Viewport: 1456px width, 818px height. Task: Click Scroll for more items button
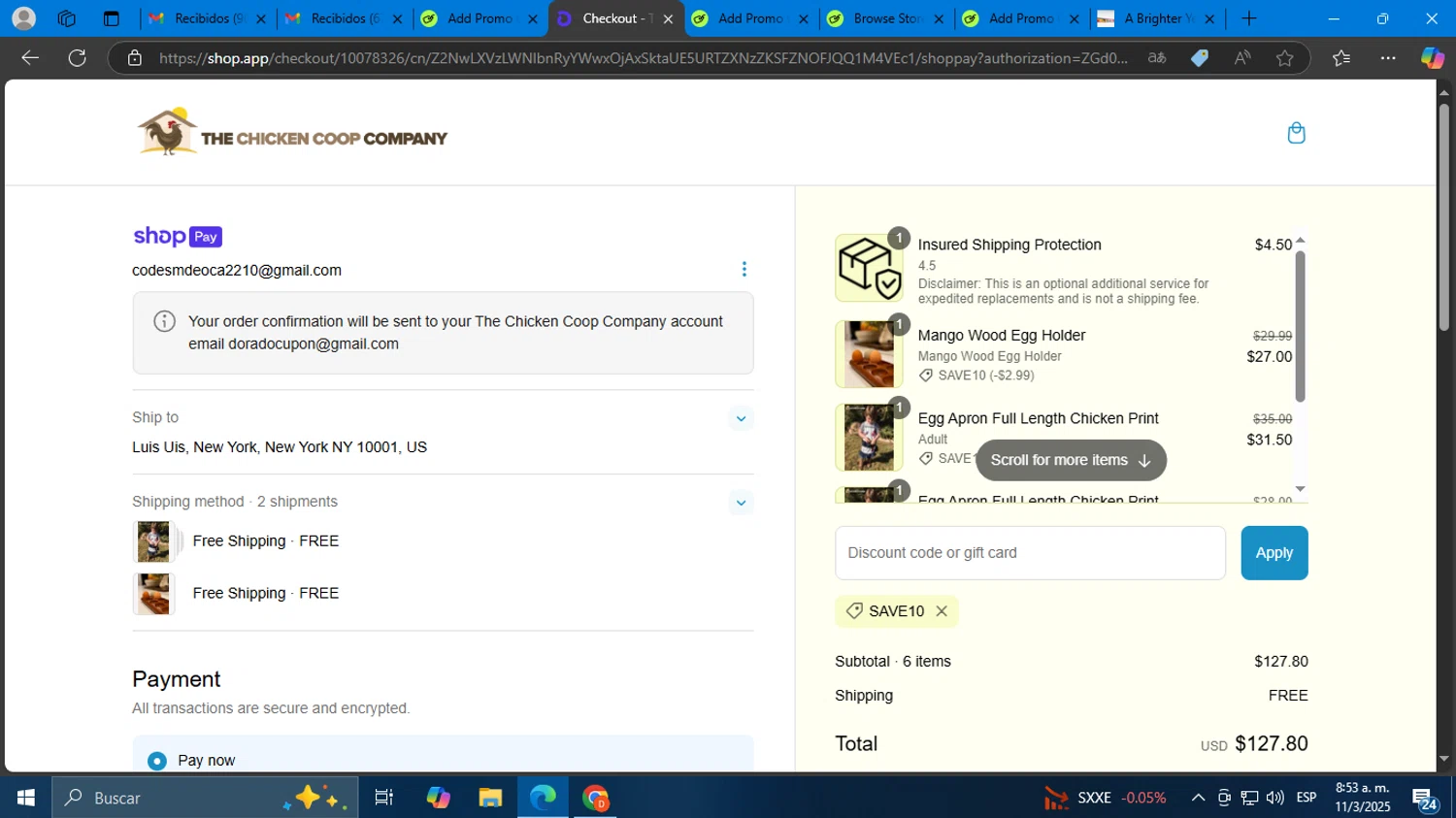pos(1071,460)
